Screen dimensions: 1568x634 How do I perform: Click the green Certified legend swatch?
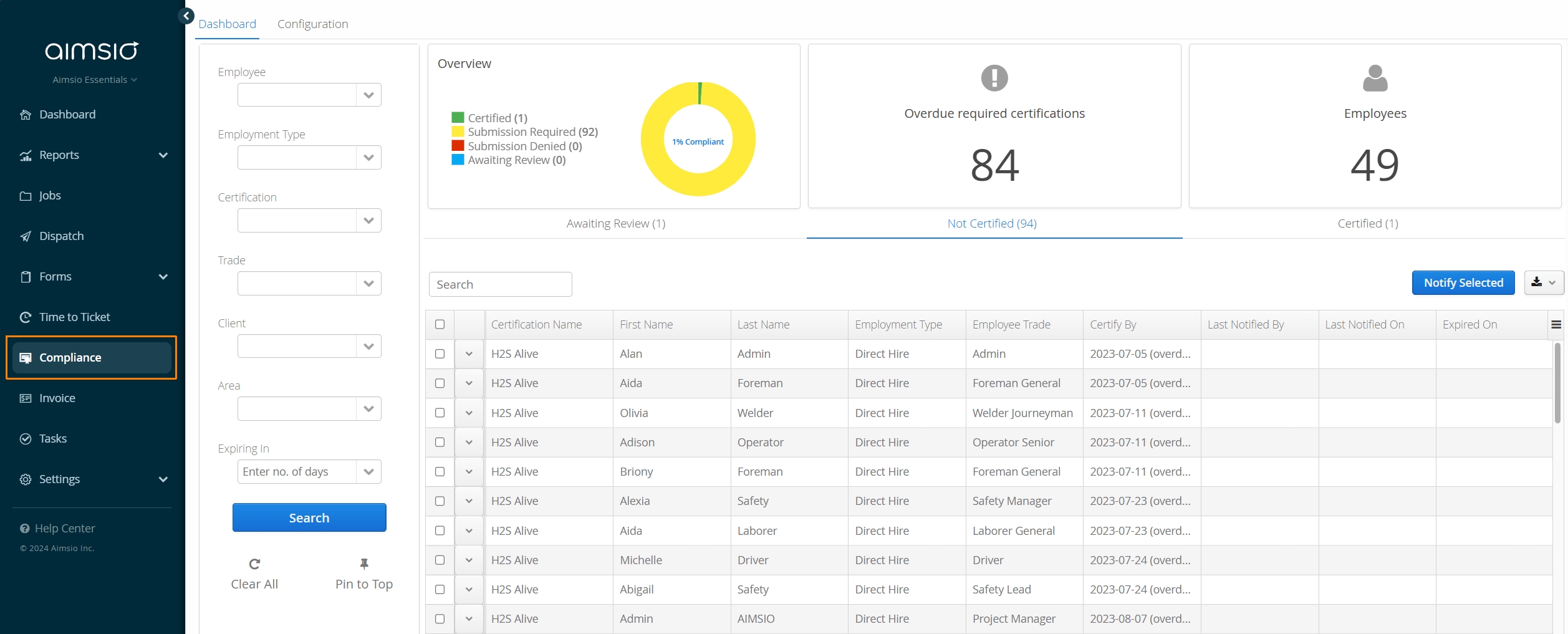click(x=458, y=117)
